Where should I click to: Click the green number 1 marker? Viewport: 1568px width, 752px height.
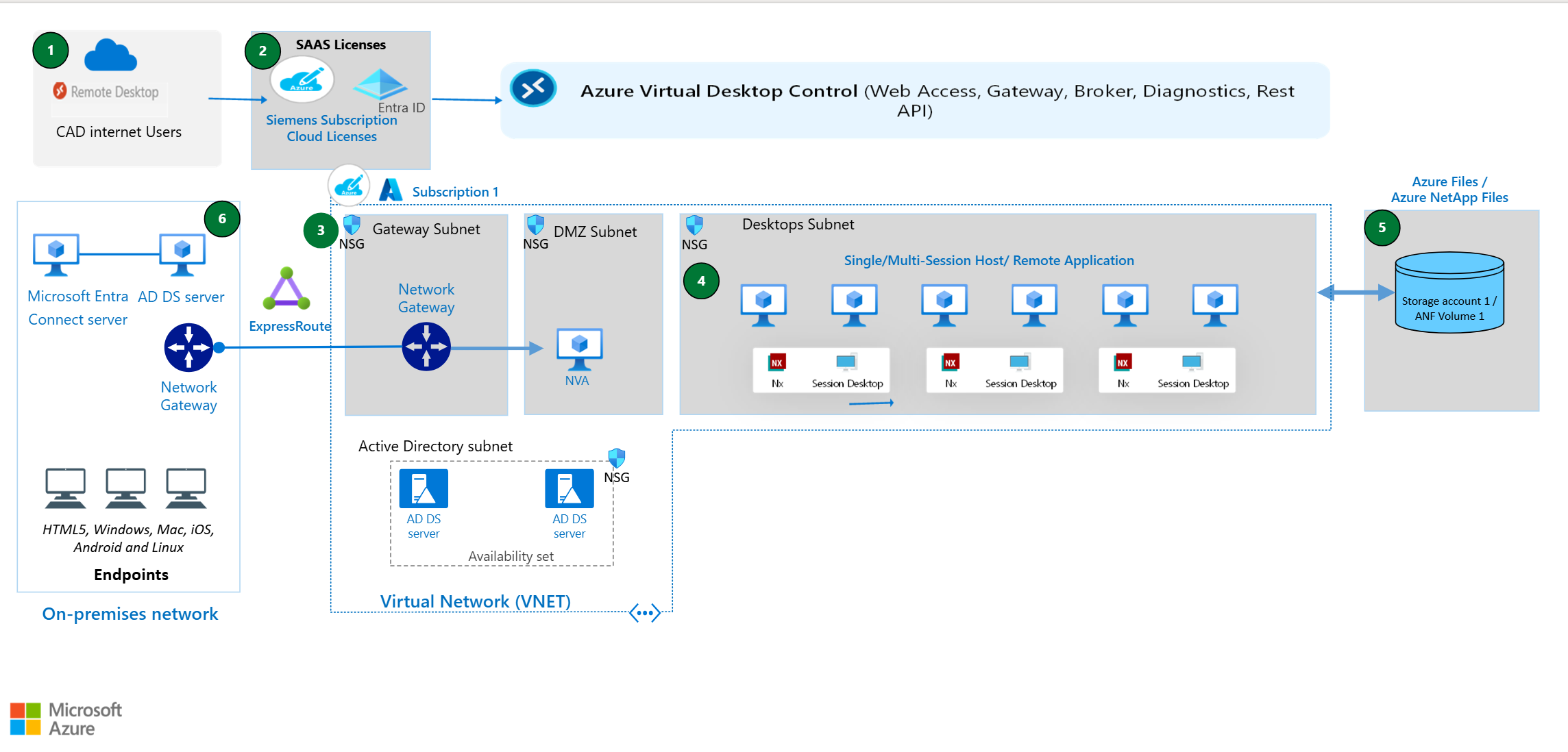[51, 50]
